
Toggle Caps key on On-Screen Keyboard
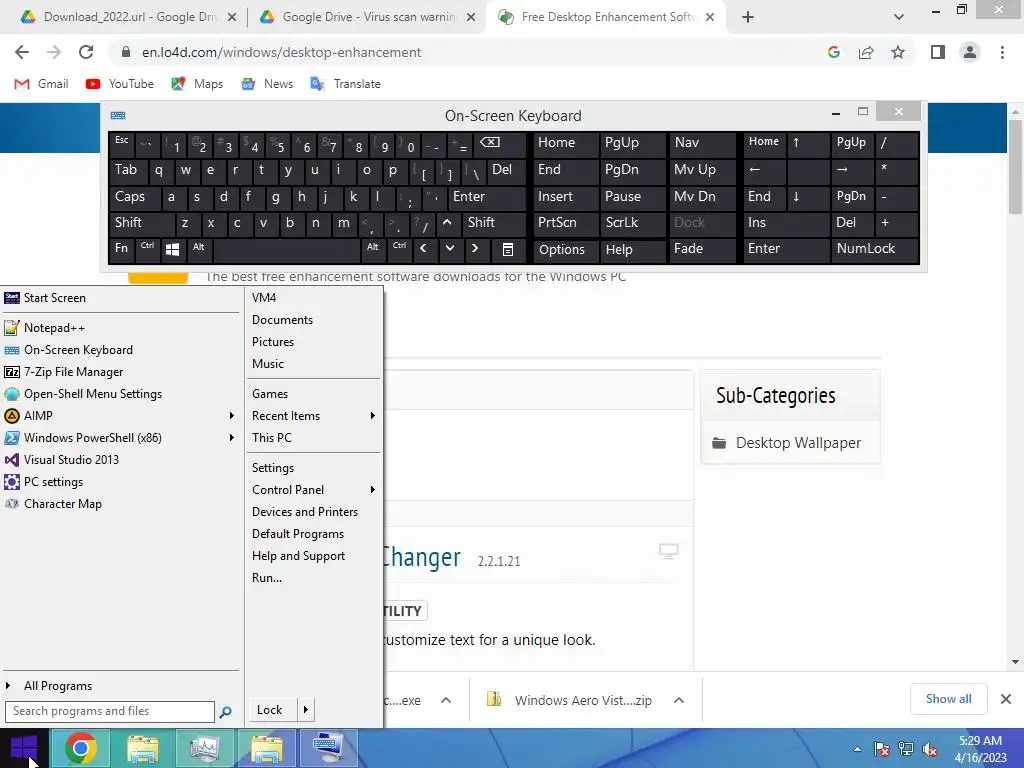[135, 197]
